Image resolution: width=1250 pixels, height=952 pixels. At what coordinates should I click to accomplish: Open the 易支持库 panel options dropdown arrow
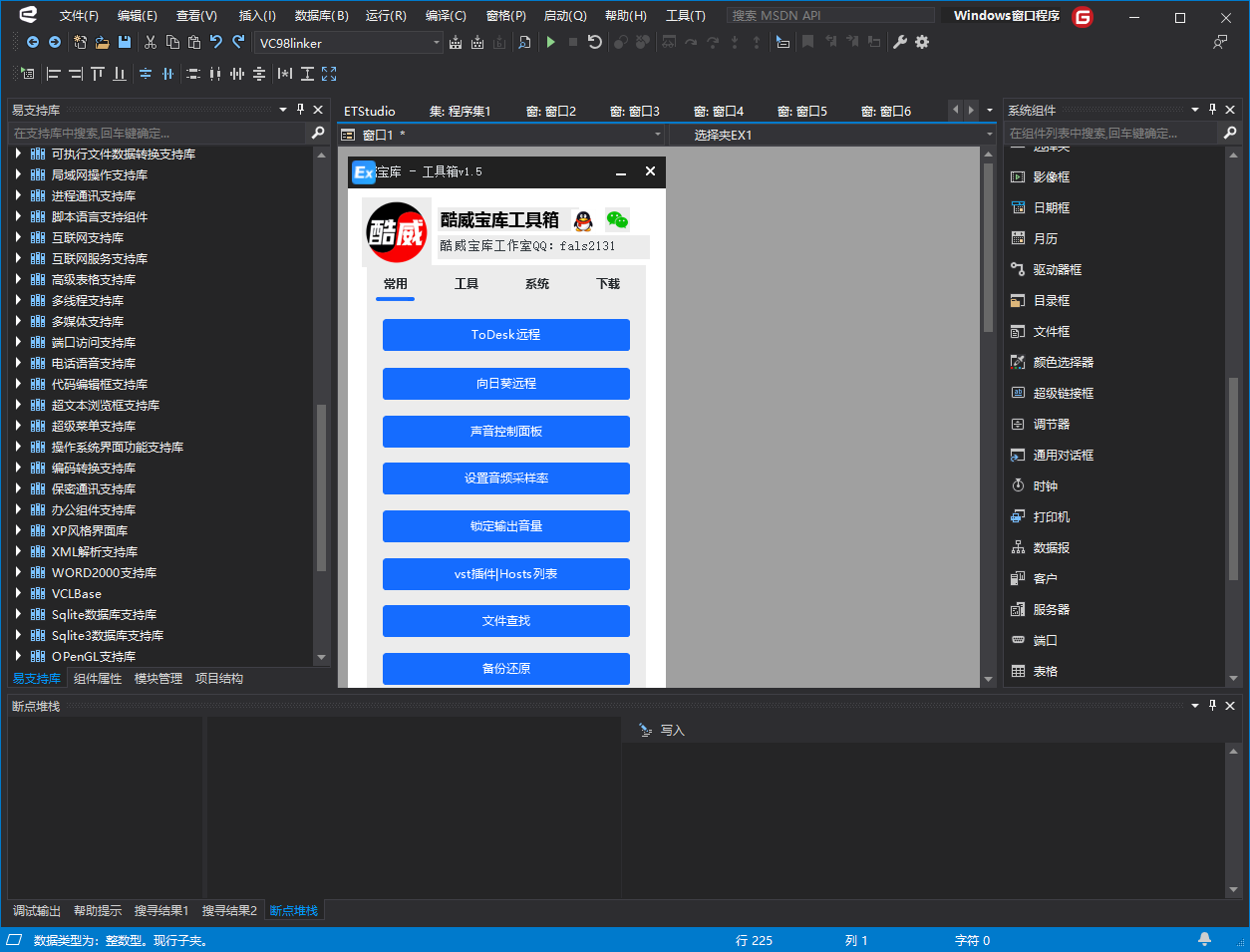283,110
